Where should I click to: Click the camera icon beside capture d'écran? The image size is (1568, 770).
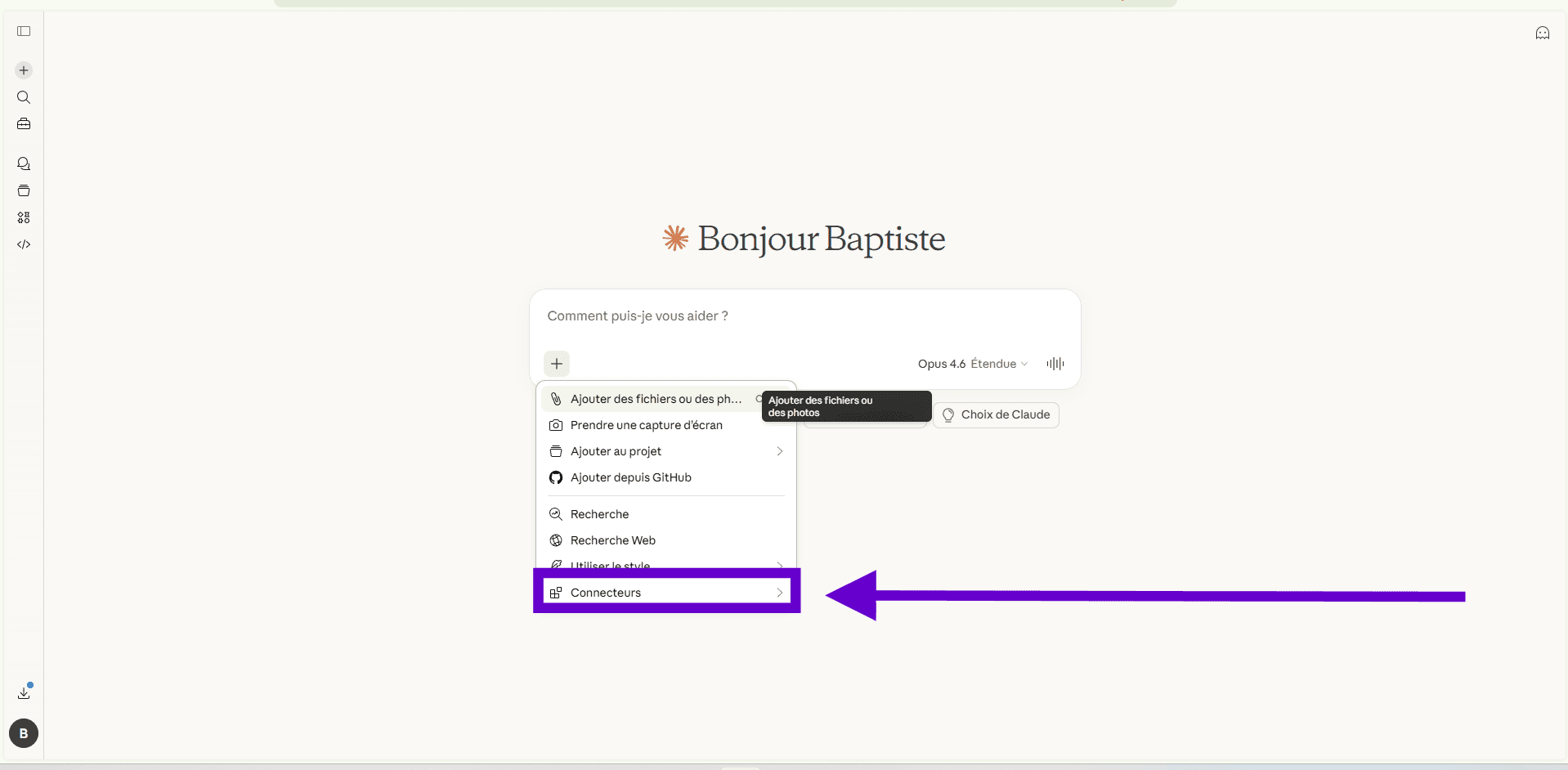coord(556,425)
